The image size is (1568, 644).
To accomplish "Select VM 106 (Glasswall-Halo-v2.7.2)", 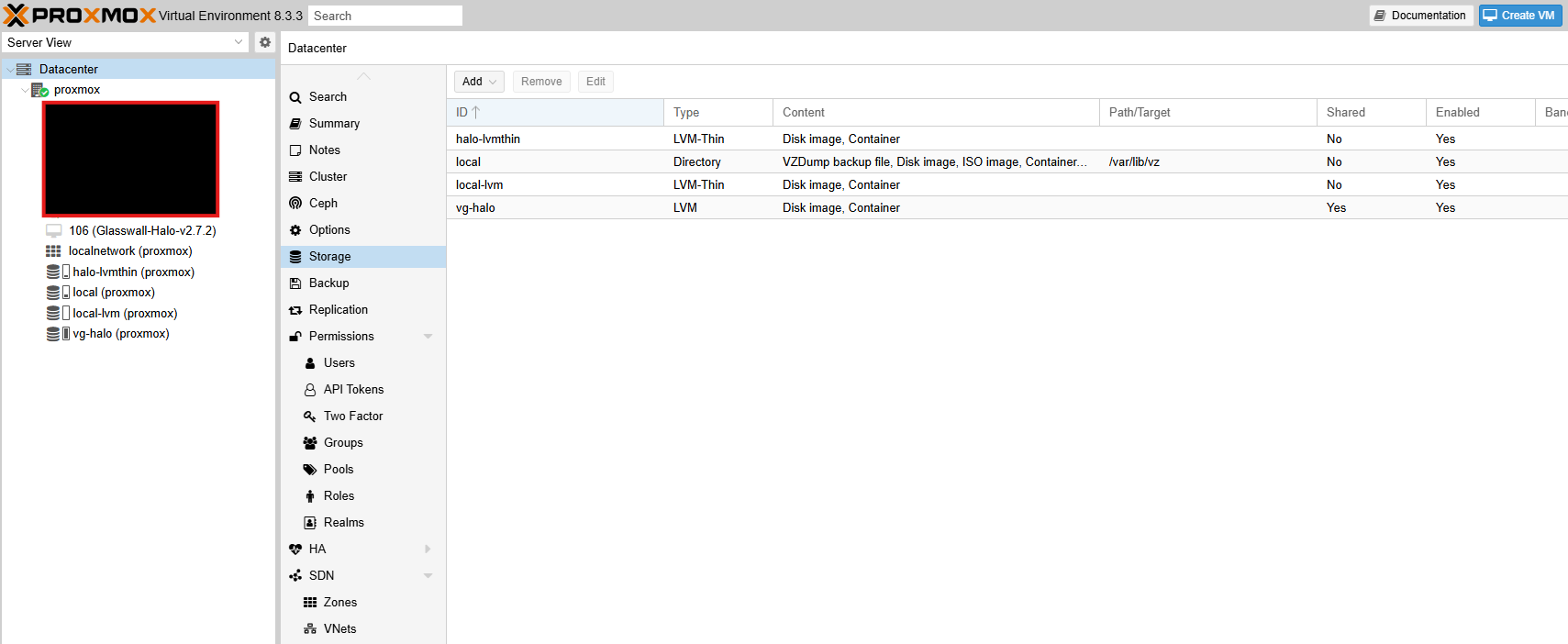I will click(142, 231).
